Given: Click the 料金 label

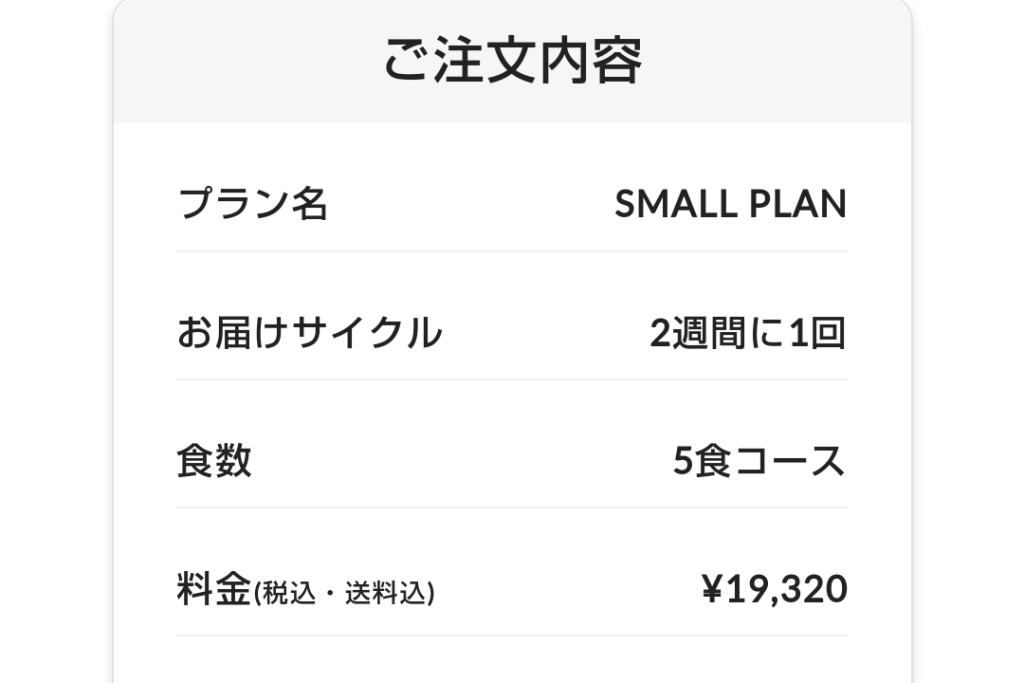Looking at the screenshot, I should pos(213,590).
